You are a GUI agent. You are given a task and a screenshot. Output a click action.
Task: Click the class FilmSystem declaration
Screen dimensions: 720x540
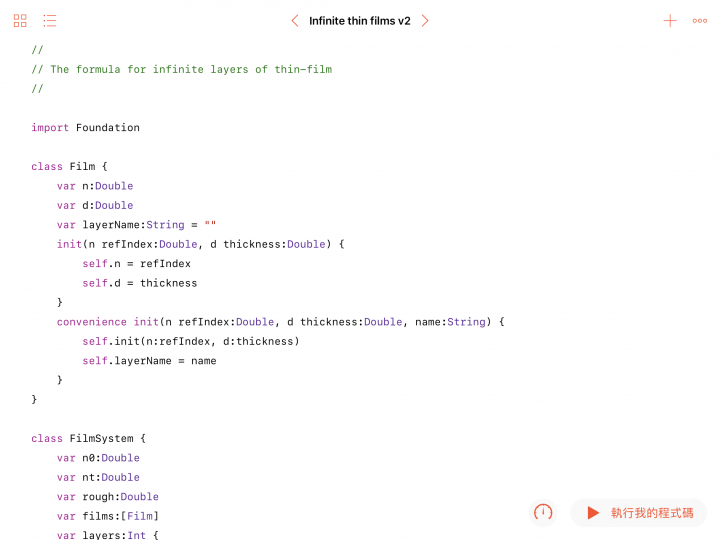[89, 439]
